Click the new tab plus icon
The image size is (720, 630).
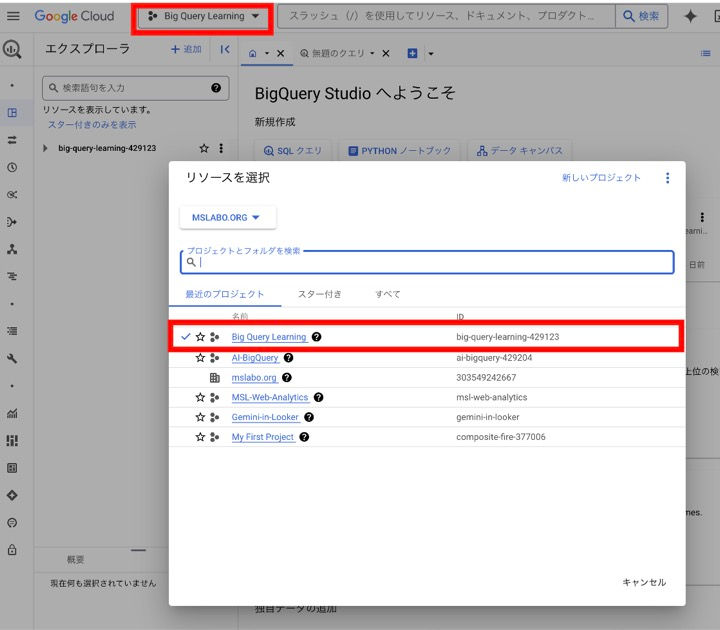pyautogui.click(x=412, y=54)
